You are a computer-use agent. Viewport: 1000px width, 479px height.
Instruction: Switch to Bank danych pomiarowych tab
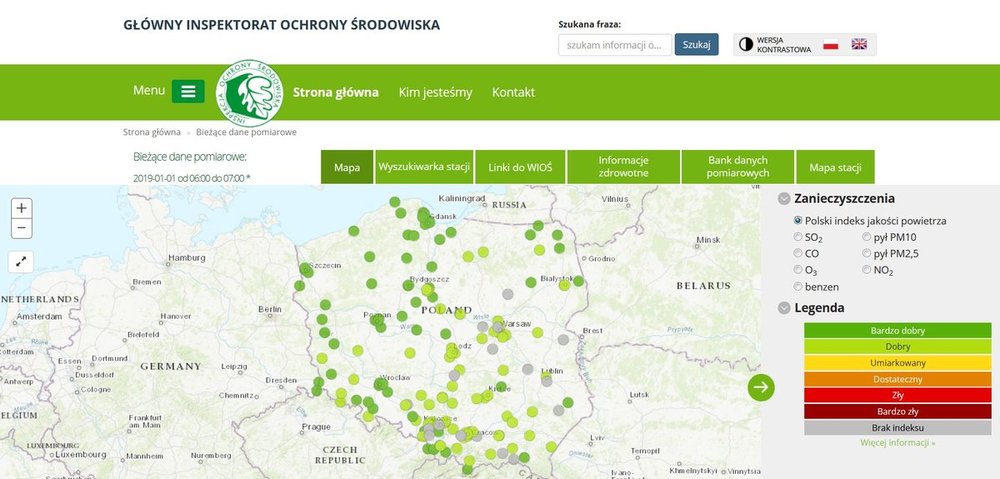(737, 167)
